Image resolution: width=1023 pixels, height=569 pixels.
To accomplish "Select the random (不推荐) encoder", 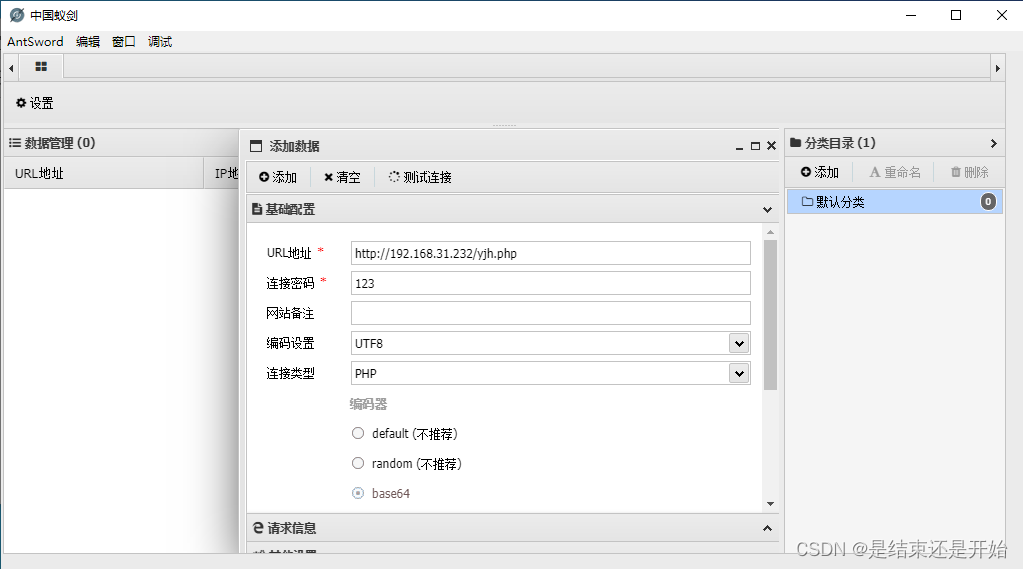I will pyautogui.click(x=358, y=463).
